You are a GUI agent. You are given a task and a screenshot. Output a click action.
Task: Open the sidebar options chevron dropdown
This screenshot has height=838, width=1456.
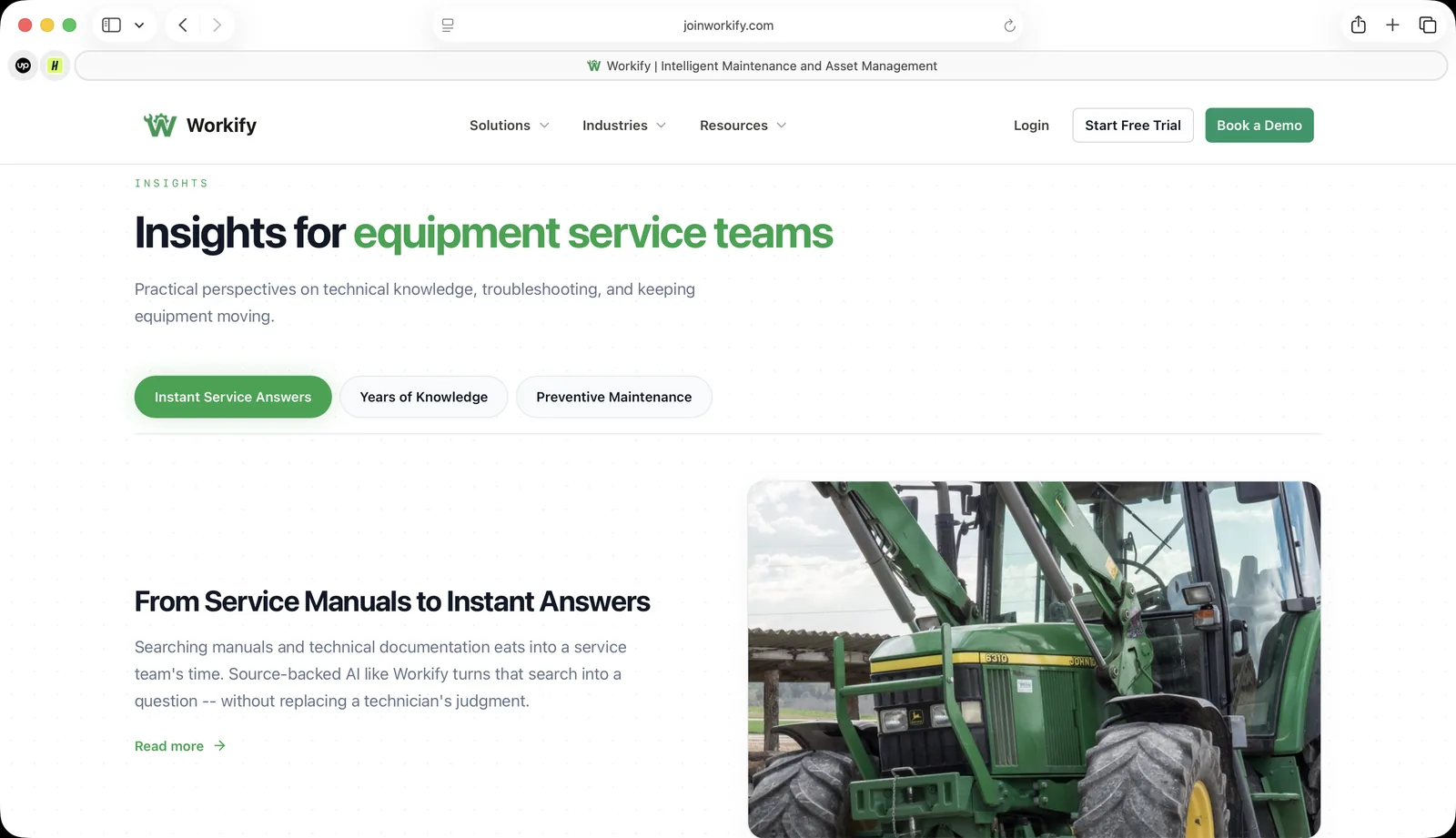[139, 25]
